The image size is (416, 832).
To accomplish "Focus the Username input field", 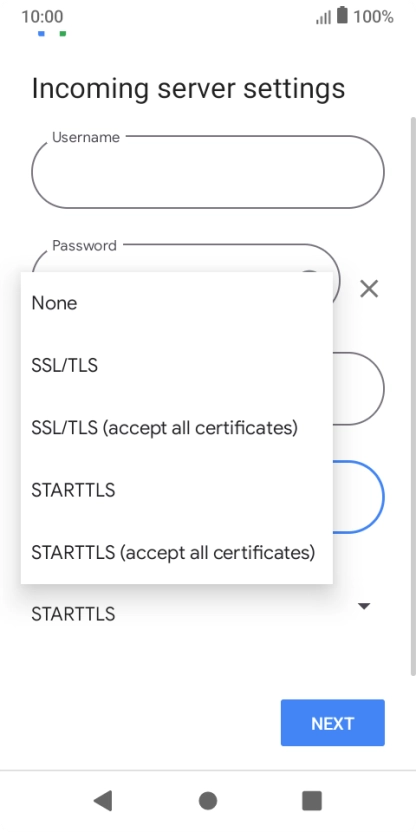I will point(208,172).
